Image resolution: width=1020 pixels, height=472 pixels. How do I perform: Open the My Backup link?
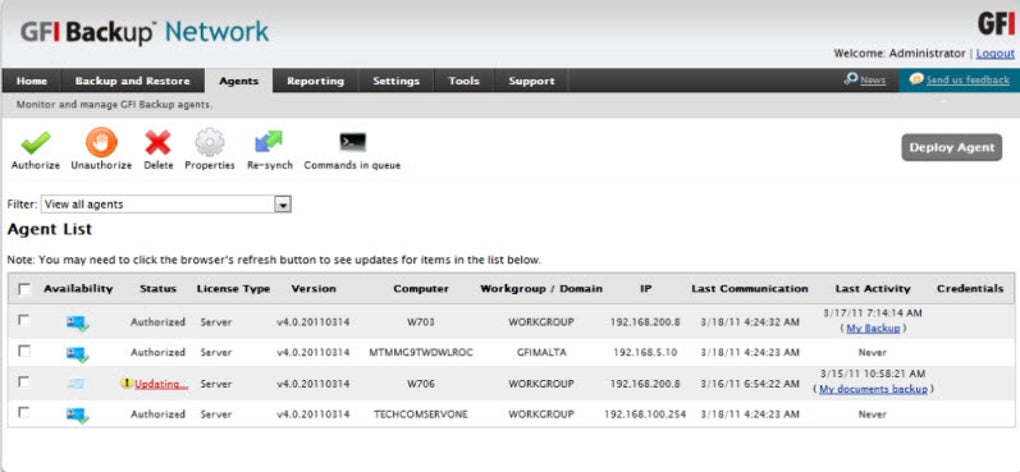pos(873,329)
